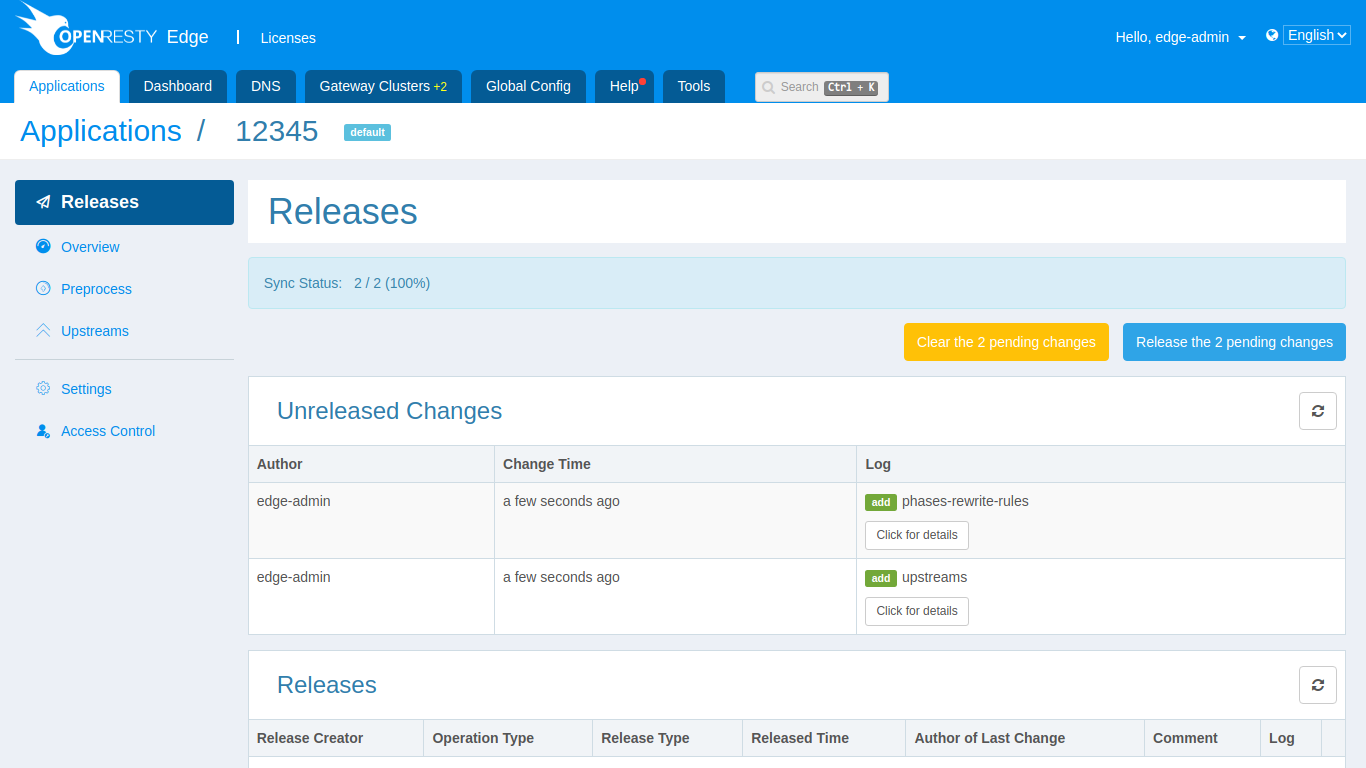Click the Settings gear icon in sidebar
Screen dimensions: 1366x768
click(43, 388)
